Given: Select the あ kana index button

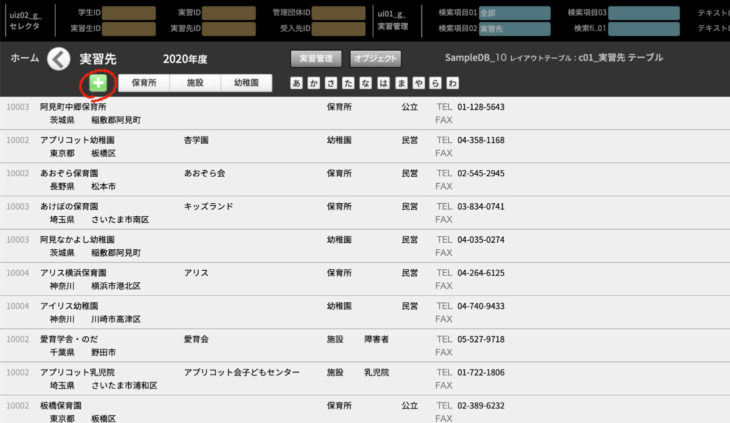Looking at the screenshot, I should click(x=297, y=83).
